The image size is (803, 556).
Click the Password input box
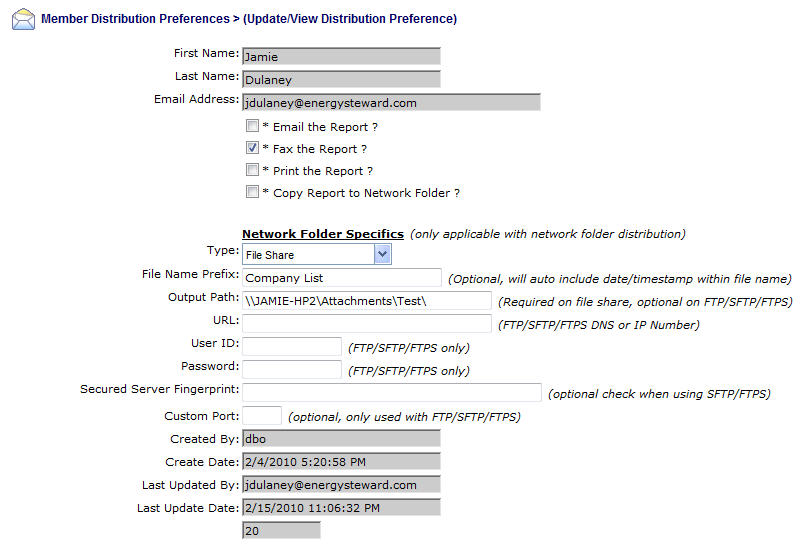tap(292, 369)
